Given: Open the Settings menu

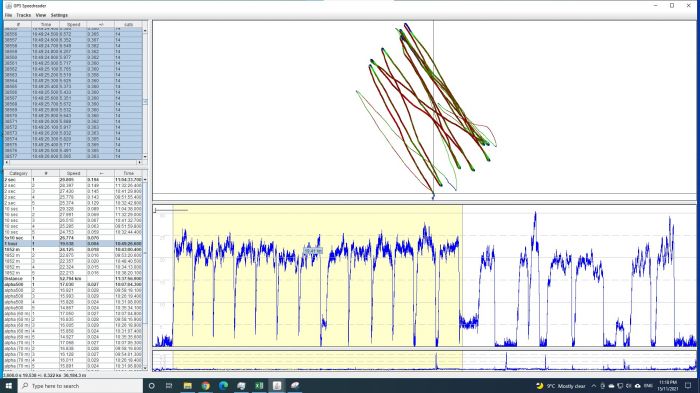Looking at the screenshot, I should 59,15.
